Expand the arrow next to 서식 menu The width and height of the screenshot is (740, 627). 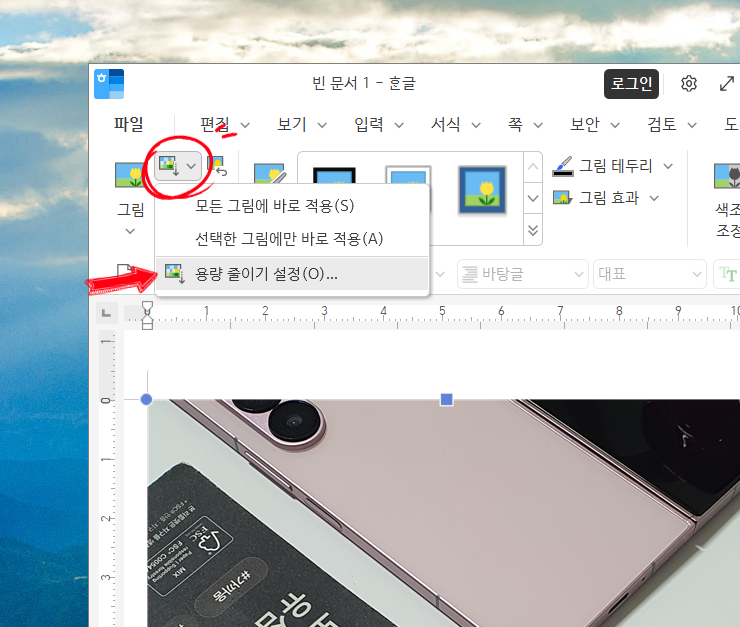(x=476, y=125)
